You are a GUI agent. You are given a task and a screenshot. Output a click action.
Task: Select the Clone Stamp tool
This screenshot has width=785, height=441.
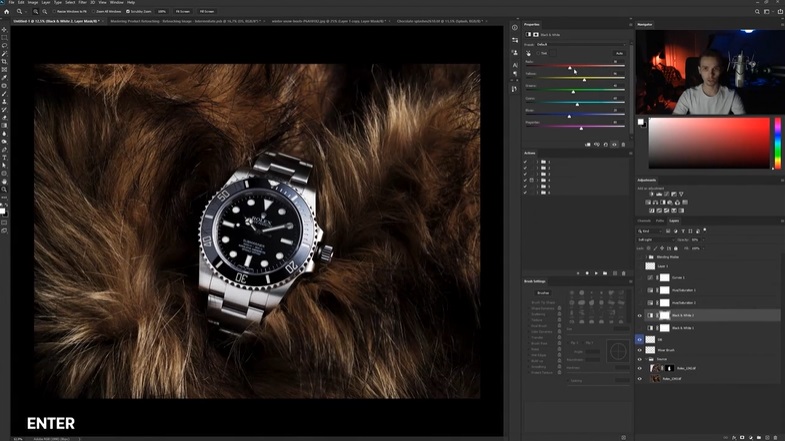tap(5, 102)
